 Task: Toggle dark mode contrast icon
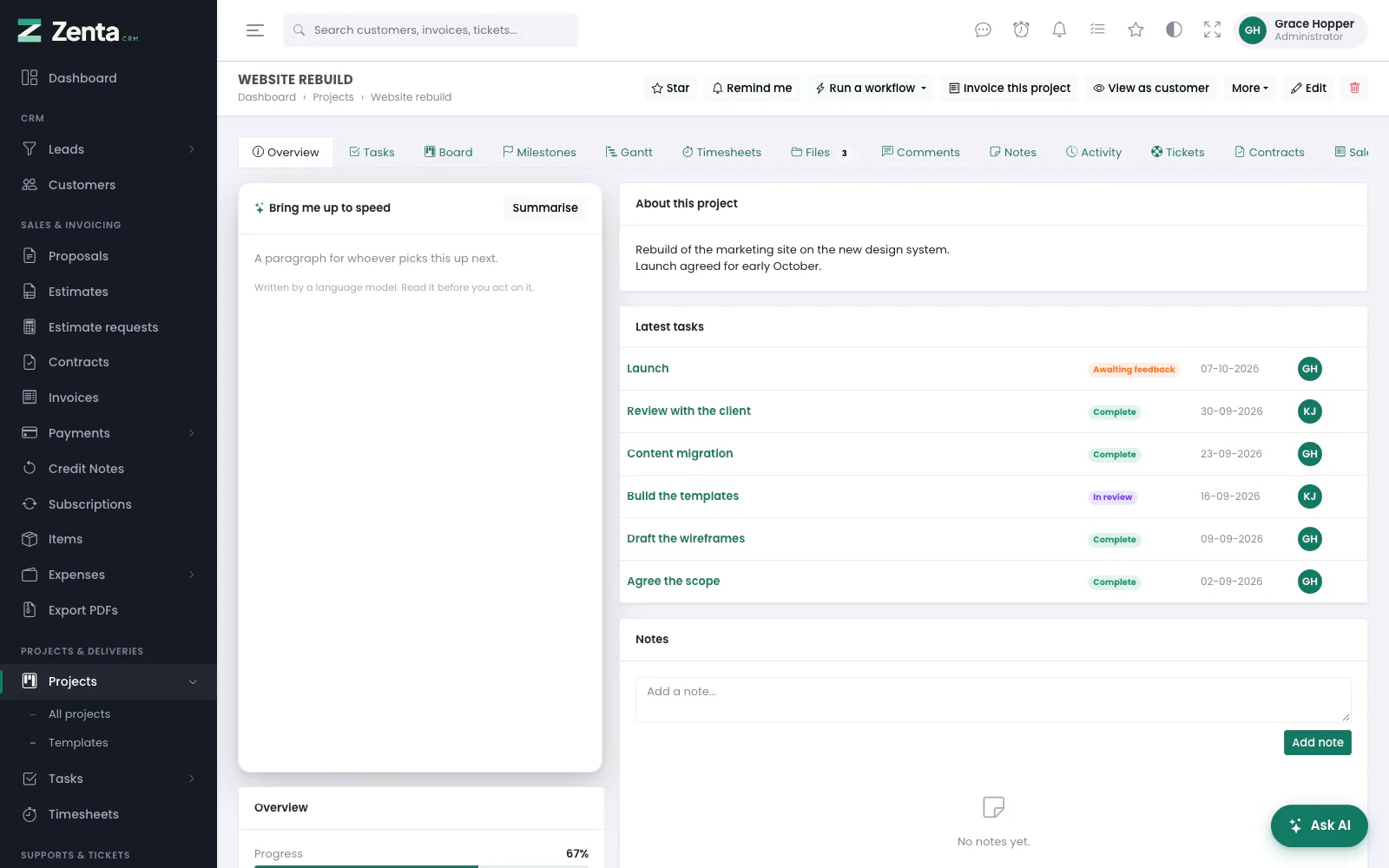(1174, 30)
